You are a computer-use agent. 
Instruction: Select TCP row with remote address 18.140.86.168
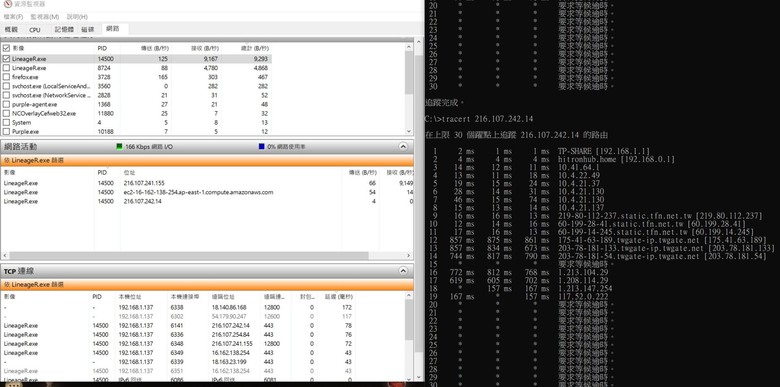202,307
